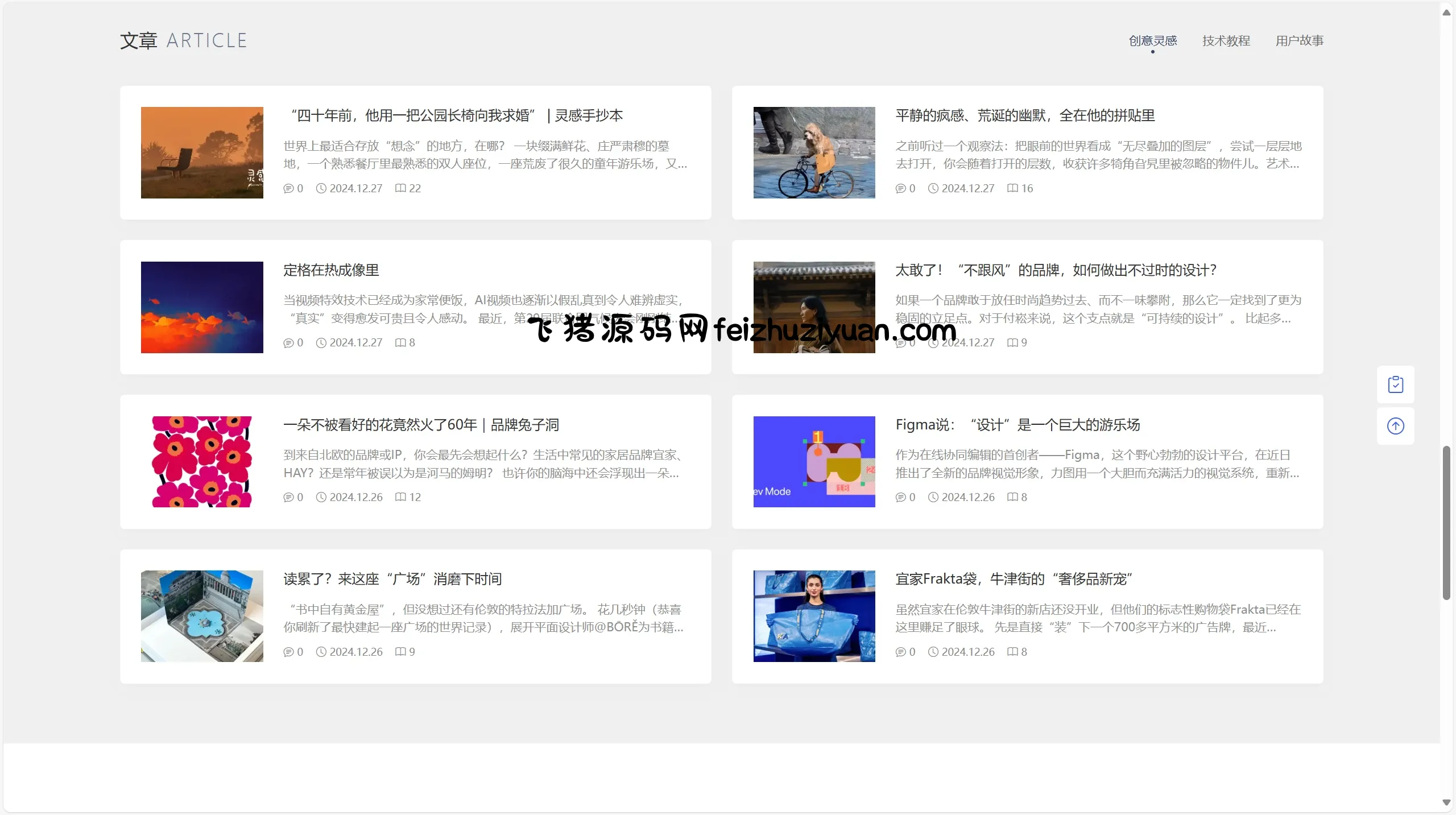
Task: Click comment icon on IKEA Frakta article
Action: click(x=900, y=652)
